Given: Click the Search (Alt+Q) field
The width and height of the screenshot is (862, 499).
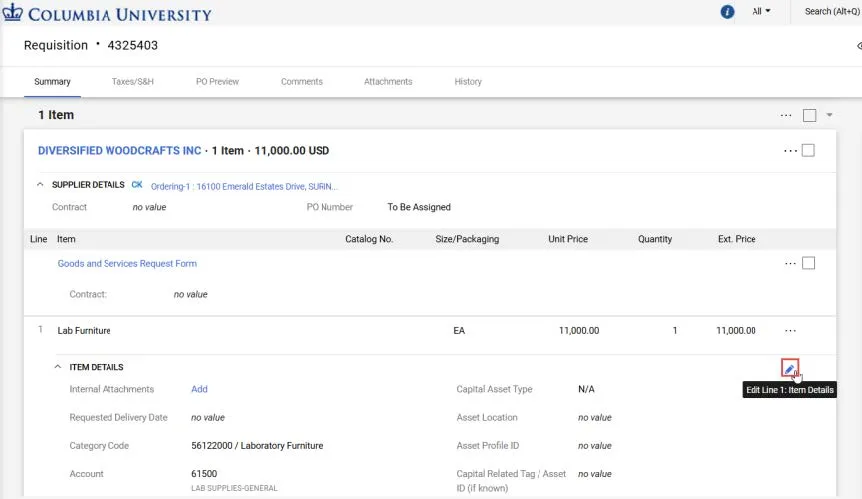Looking at the screenshot, I should click(x=832, y=11).
